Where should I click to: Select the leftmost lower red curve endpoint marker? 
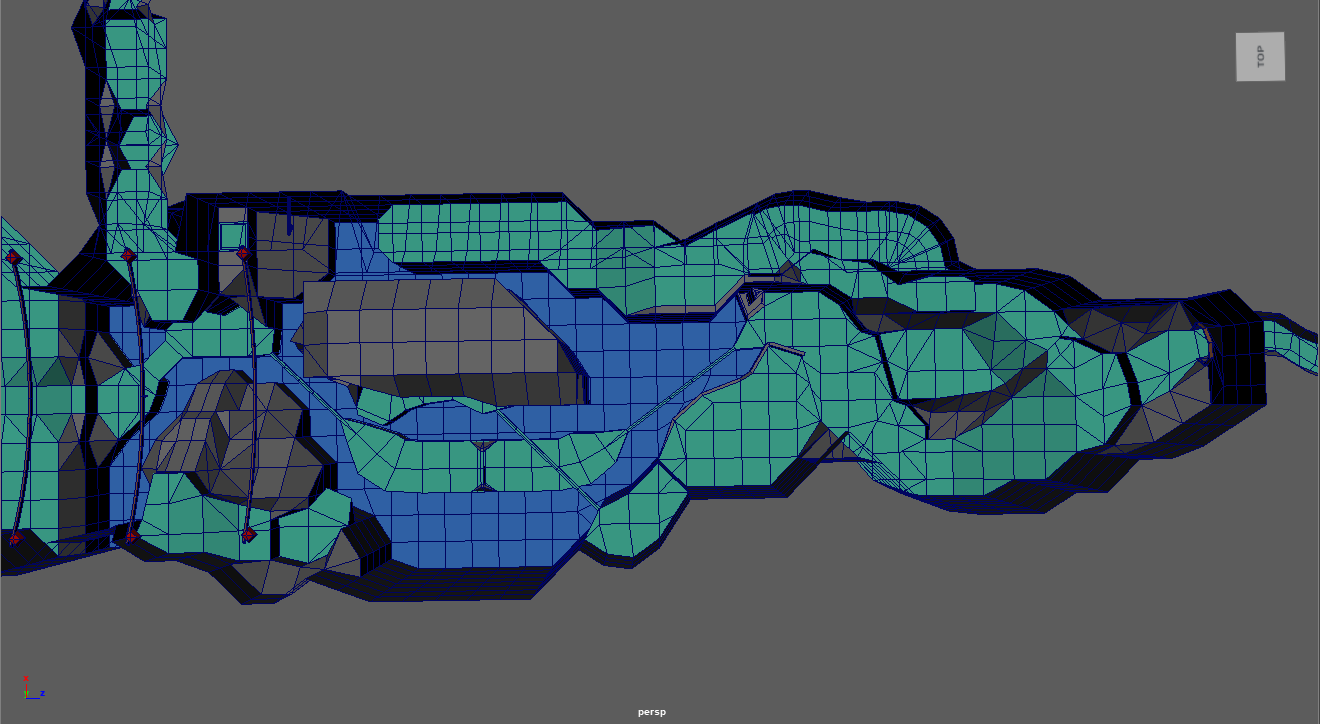point(15,539)
